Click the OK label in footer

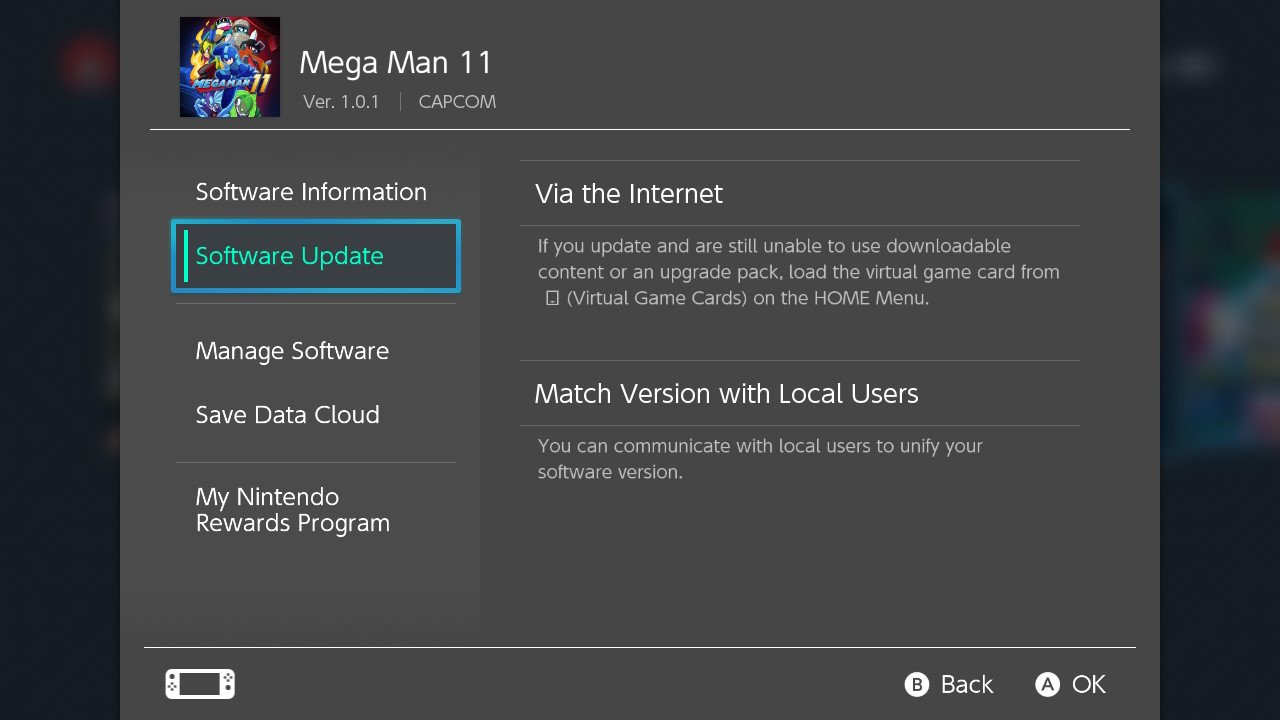point(1089,684)
